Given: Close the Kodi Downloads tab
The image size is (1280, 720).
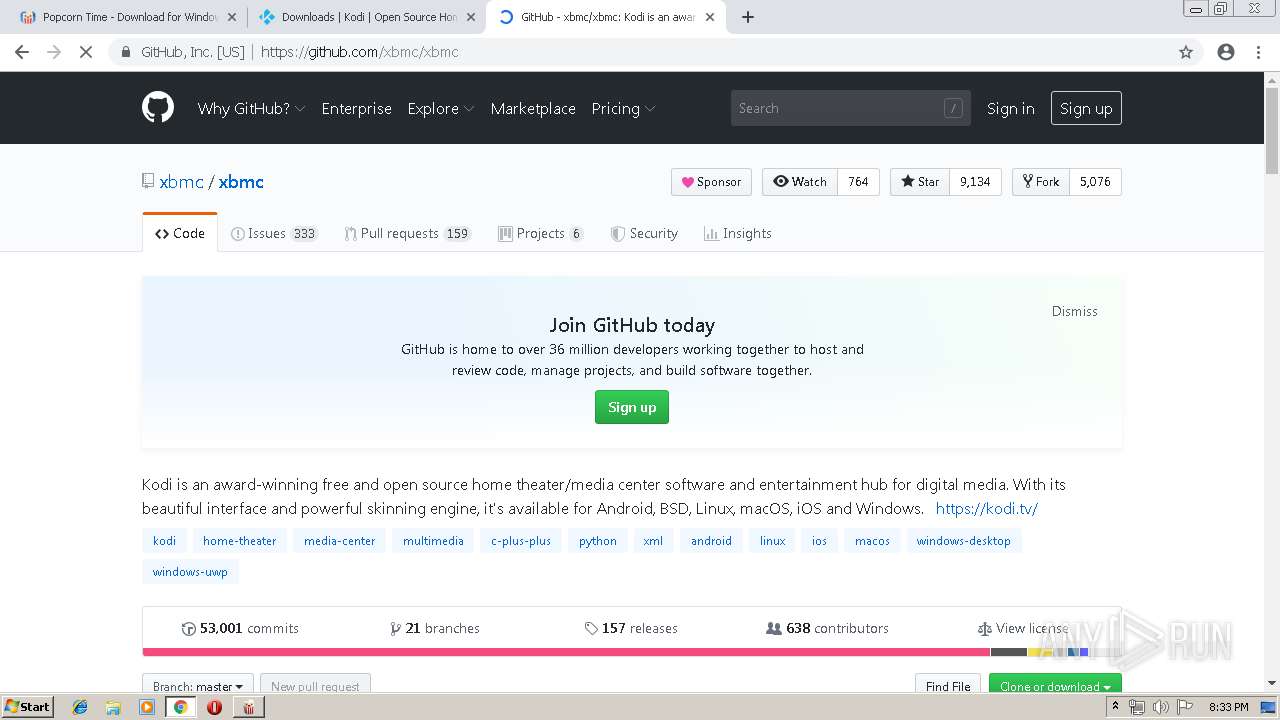Looking at the screenshot, I should click(x=471, y=17).
